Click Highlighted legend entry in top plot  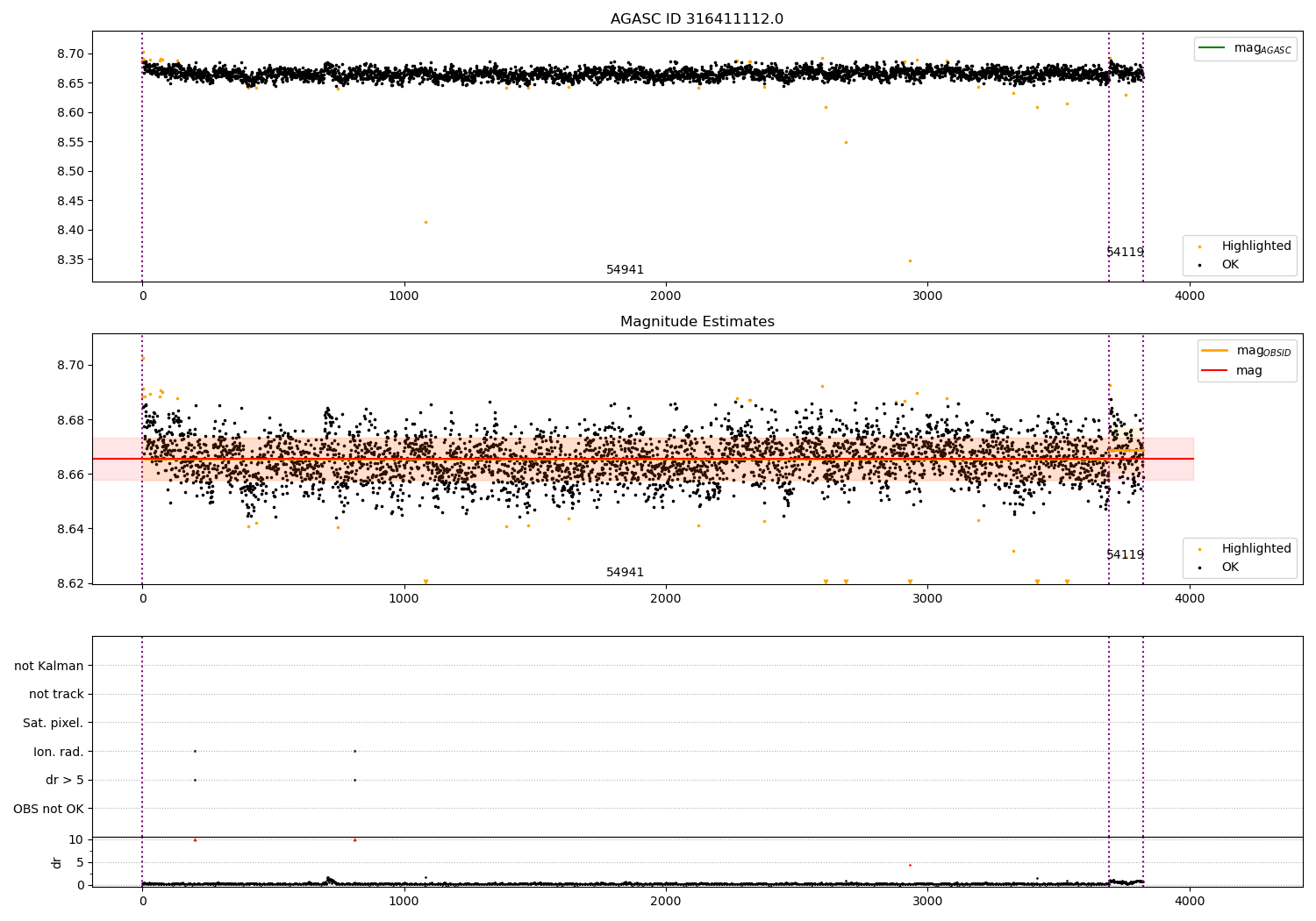[1256, 246]
